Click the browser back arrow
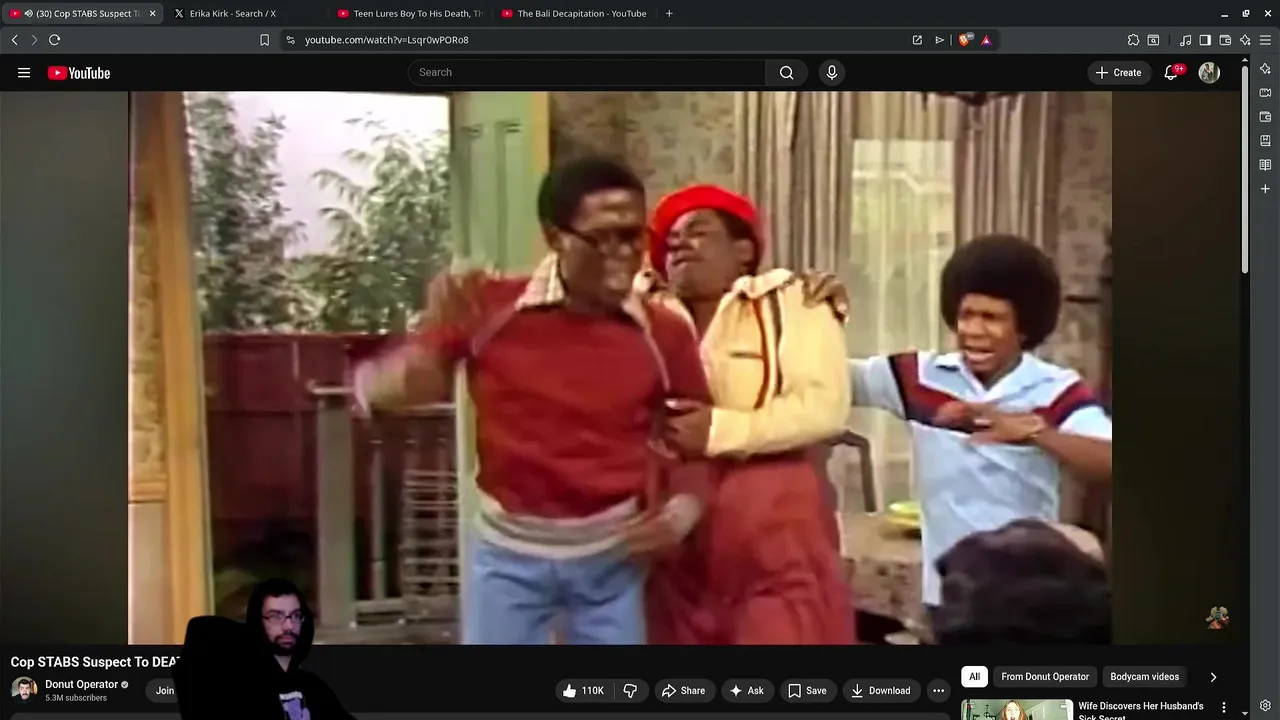This screenshot has width=1280, height=720. pos(14,40)
